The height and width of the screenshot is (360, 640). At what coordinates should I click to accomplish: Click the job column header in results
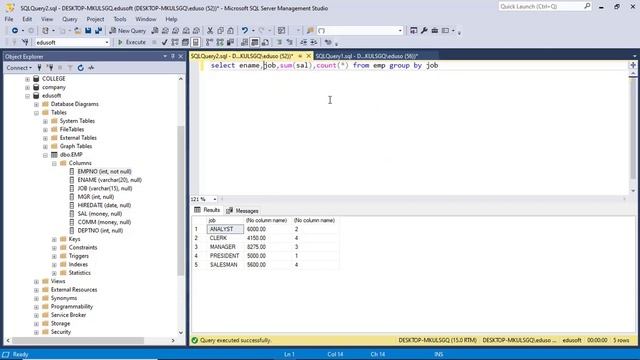[x=225, y=220]
